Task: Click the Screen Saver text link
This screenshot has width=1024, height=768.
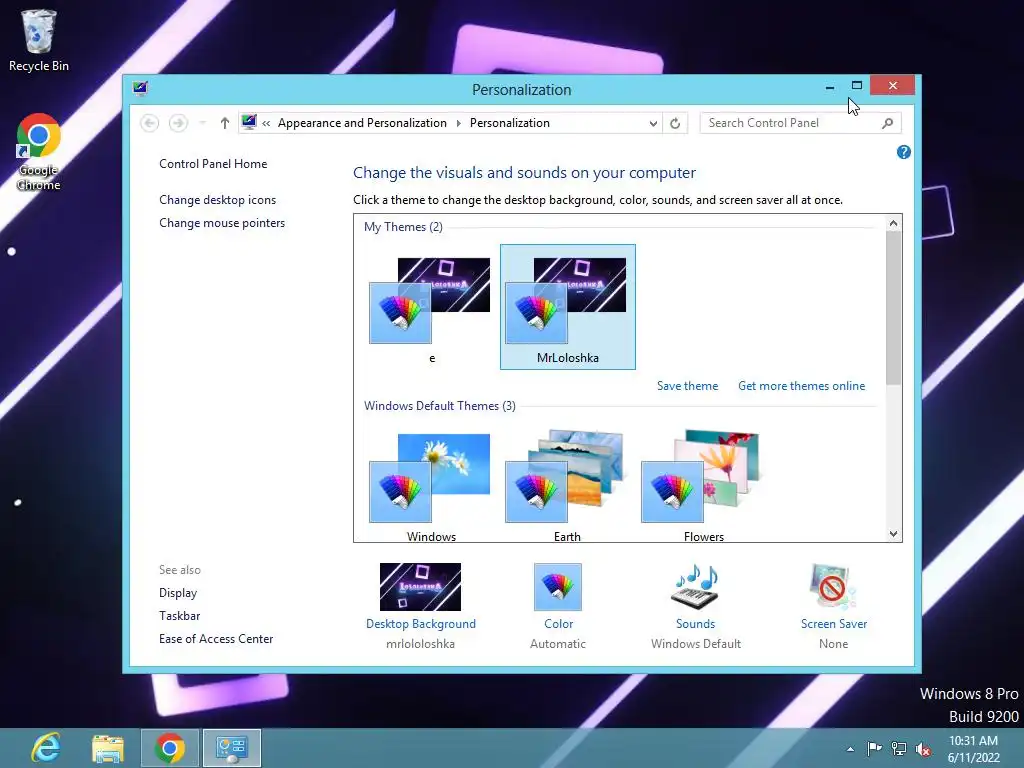Action: click(834, 624)
